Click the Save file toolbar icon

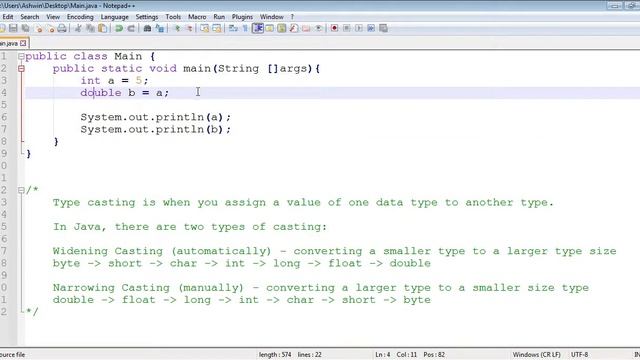[x=13, y=28]
